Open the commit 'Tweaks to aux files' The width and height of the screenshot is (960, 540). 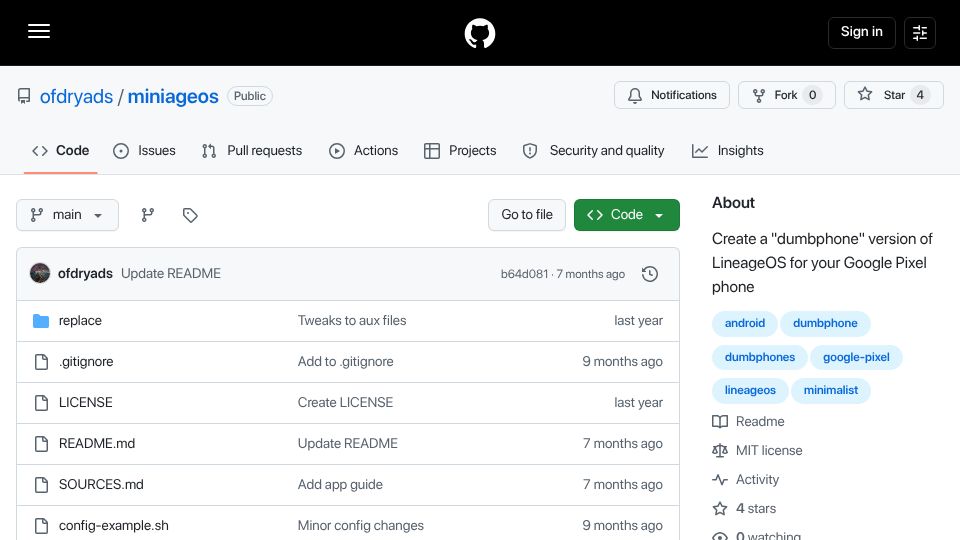[x=352, y=320]
